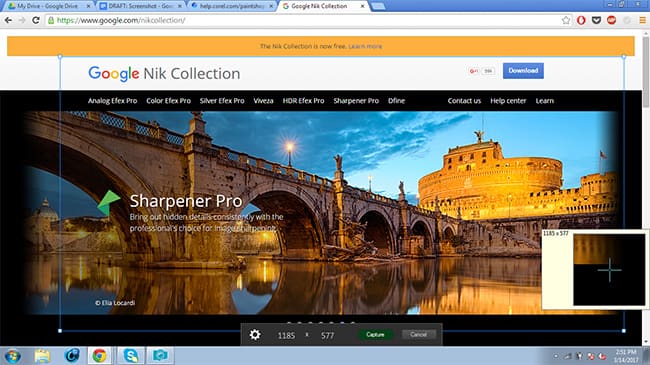The width and height of the screenshot is (650, 365).
Task: Click the Opera extension icon
Action: pos(581,20)
